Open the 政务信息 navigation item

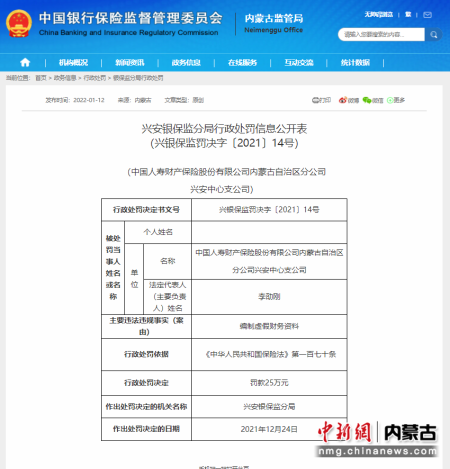186,62
